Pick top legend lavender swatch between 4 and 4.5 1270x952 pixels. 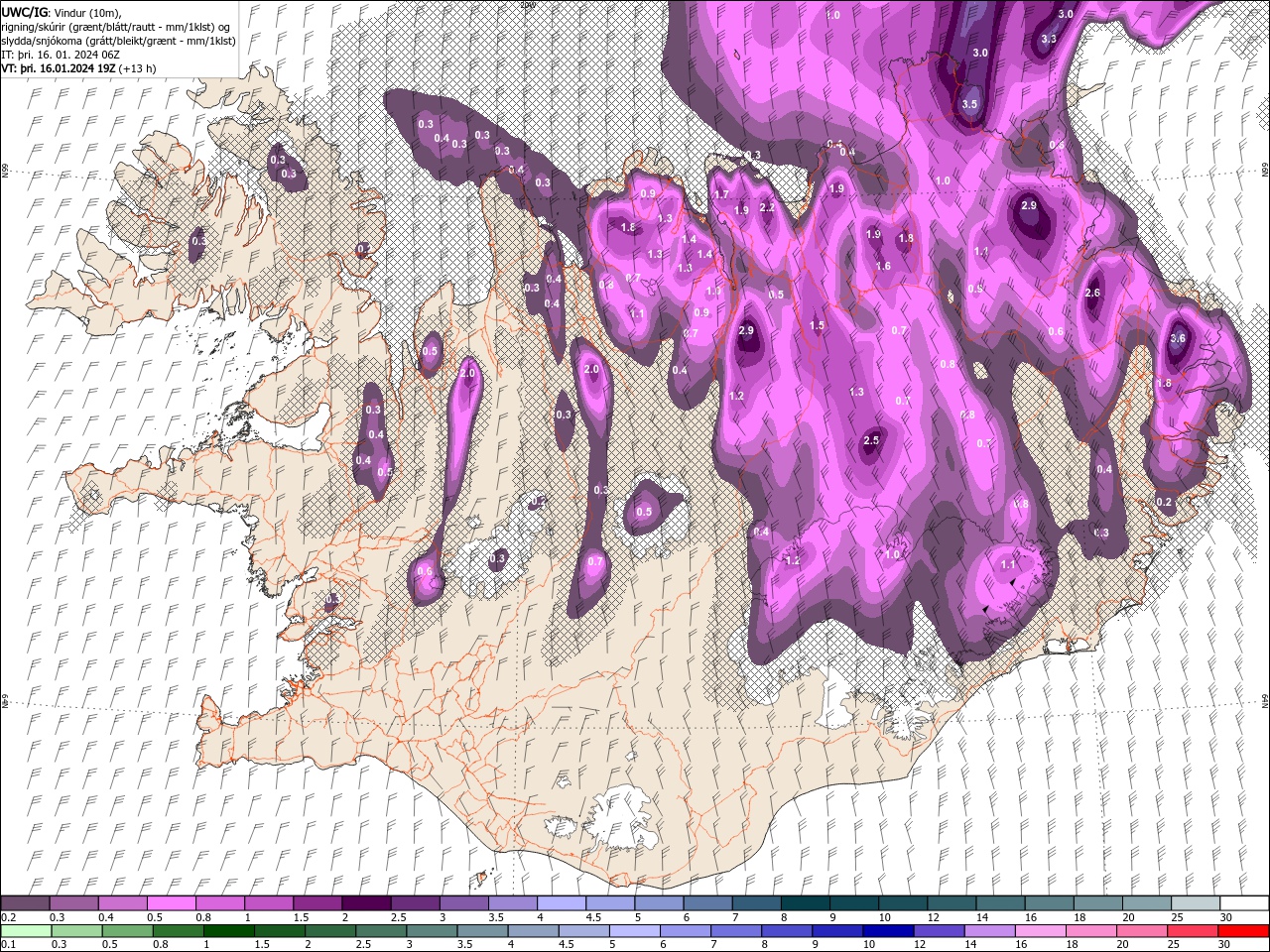561,902
